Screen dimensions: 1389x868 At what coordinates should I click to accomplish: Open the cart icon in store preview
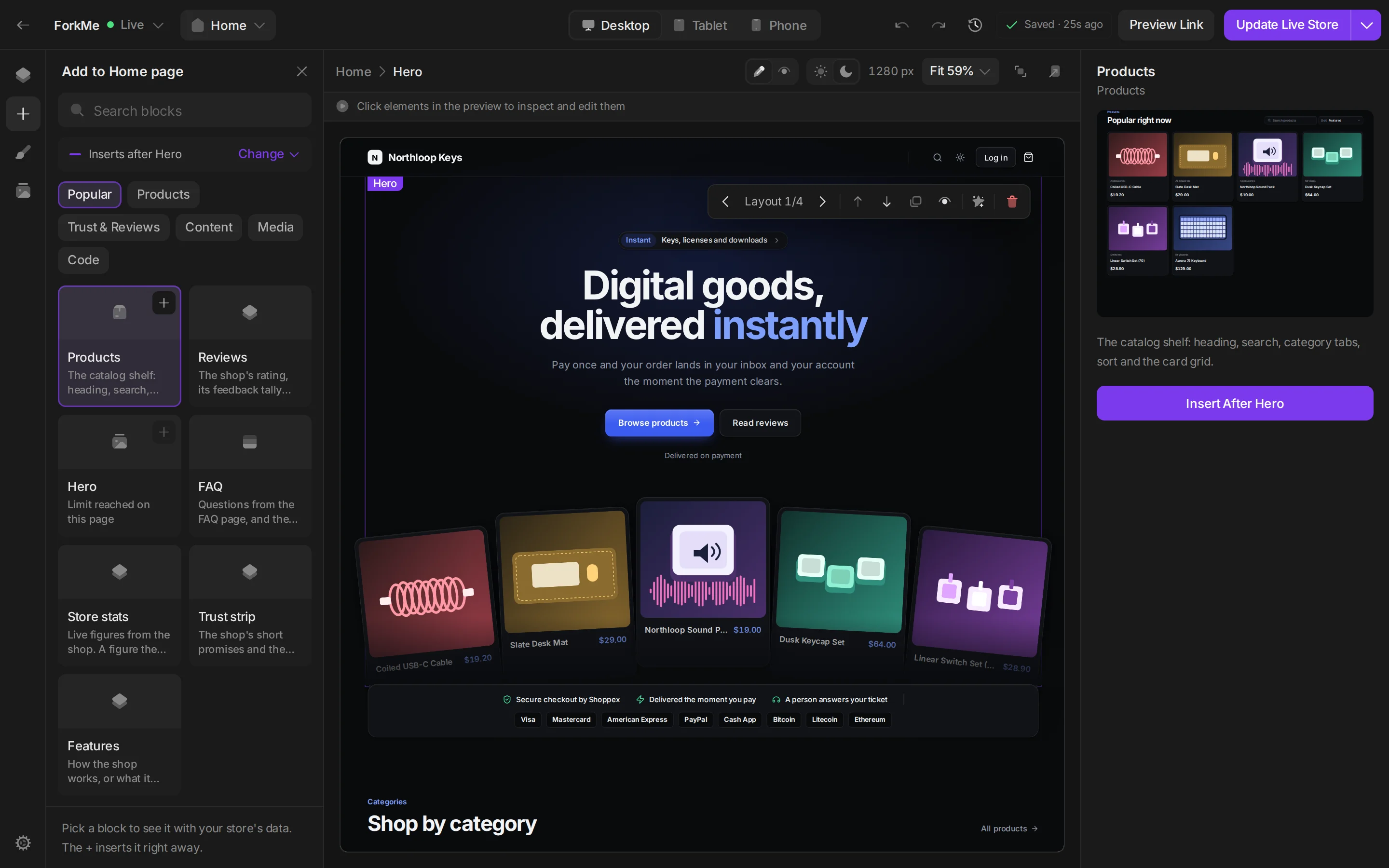point(1028,157)
